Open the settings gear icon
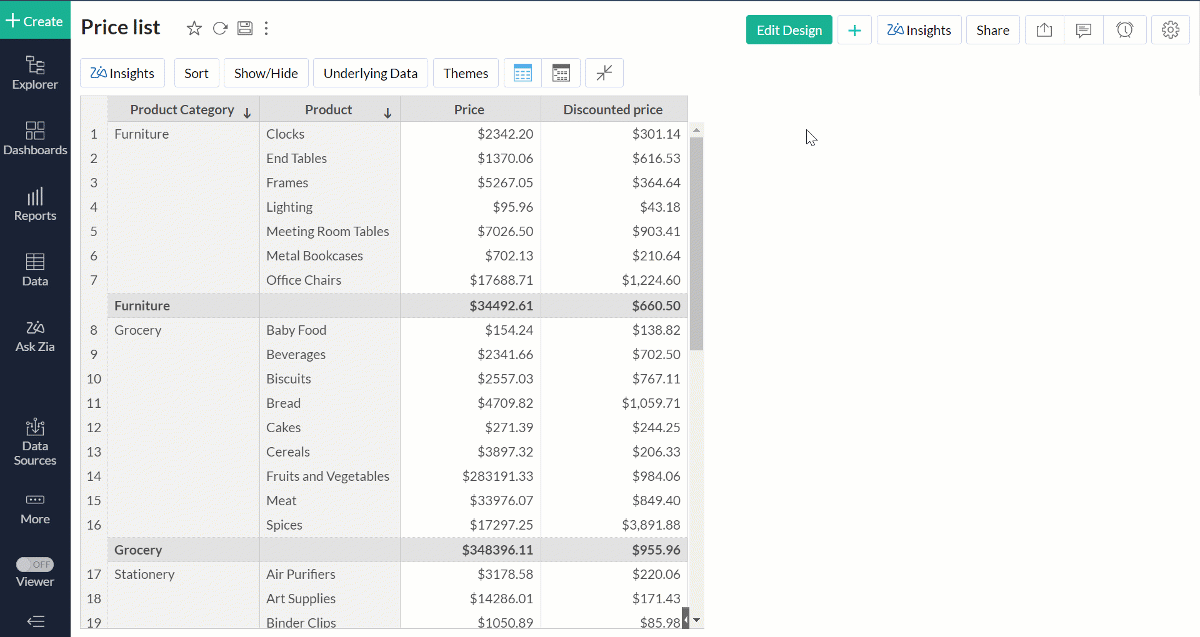The height and width of the screenshot is (637, 1200). tap(1170, 30)
